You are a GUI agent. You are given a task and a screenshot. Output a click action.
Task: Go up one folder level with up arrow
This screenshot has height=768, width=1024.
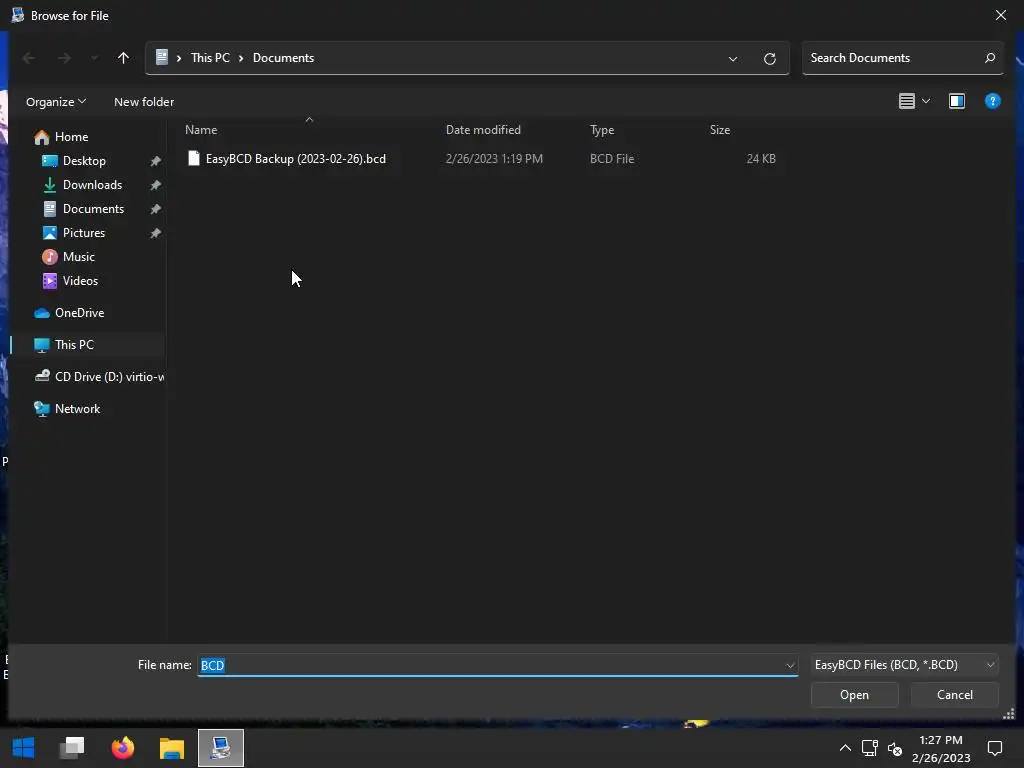coord(123,58)
